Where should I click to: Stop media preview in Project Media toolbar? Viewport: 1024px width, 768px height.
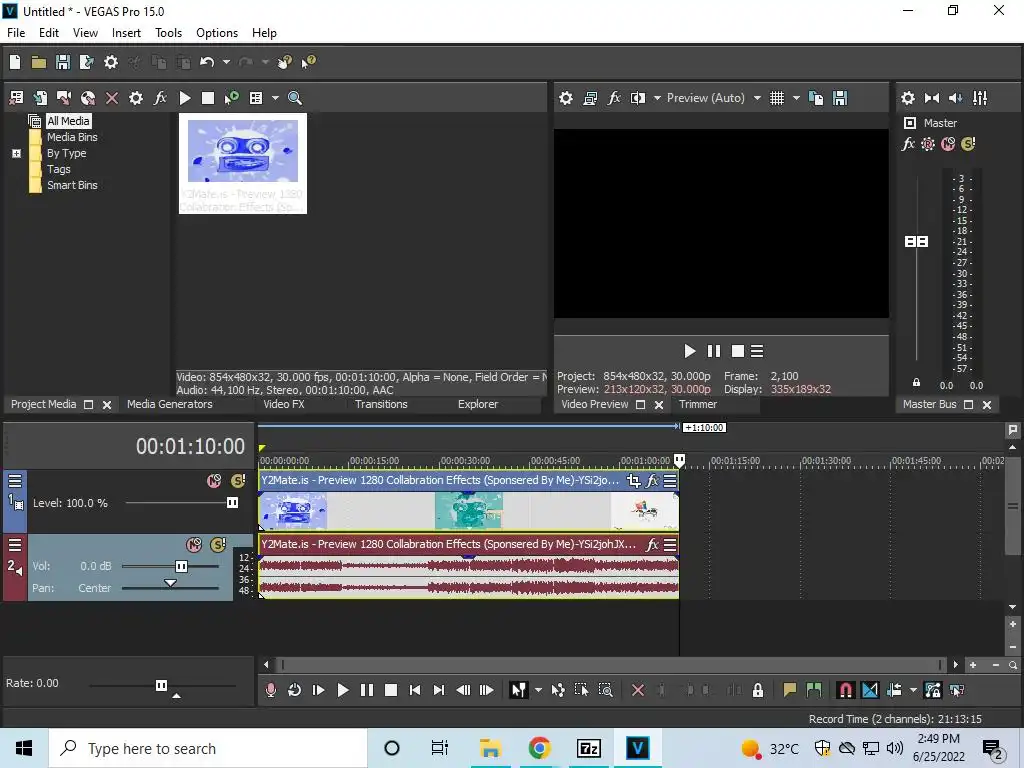tap(208, 98)
